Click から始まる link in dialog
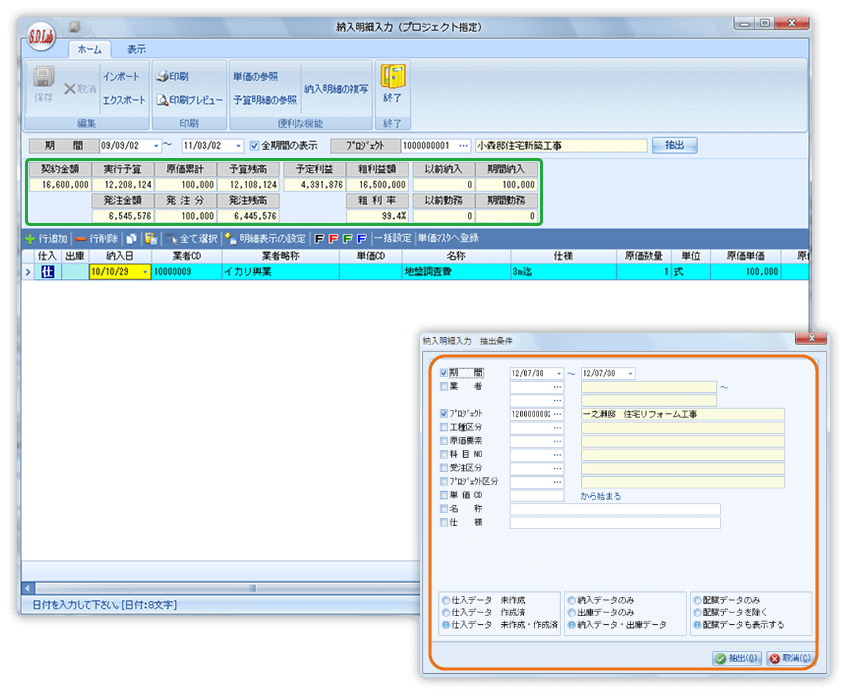This screenshot has width=848, height=694. 601,496
